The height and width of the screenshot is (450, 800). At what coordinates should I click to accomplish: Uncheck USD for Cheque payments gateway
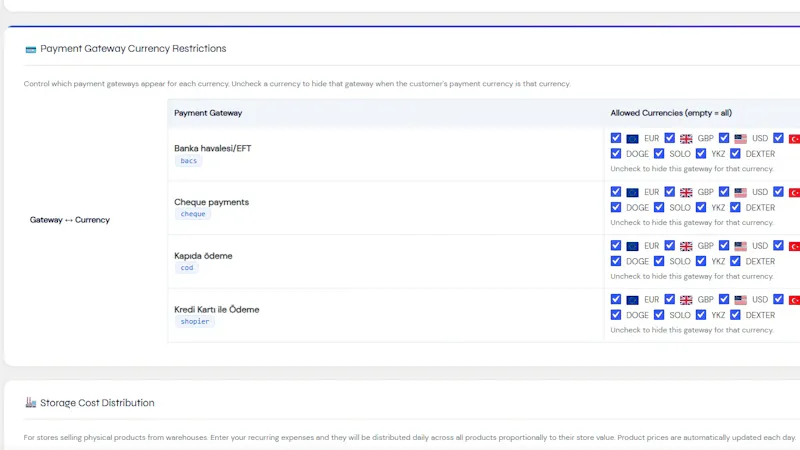(x=724, y=191)
